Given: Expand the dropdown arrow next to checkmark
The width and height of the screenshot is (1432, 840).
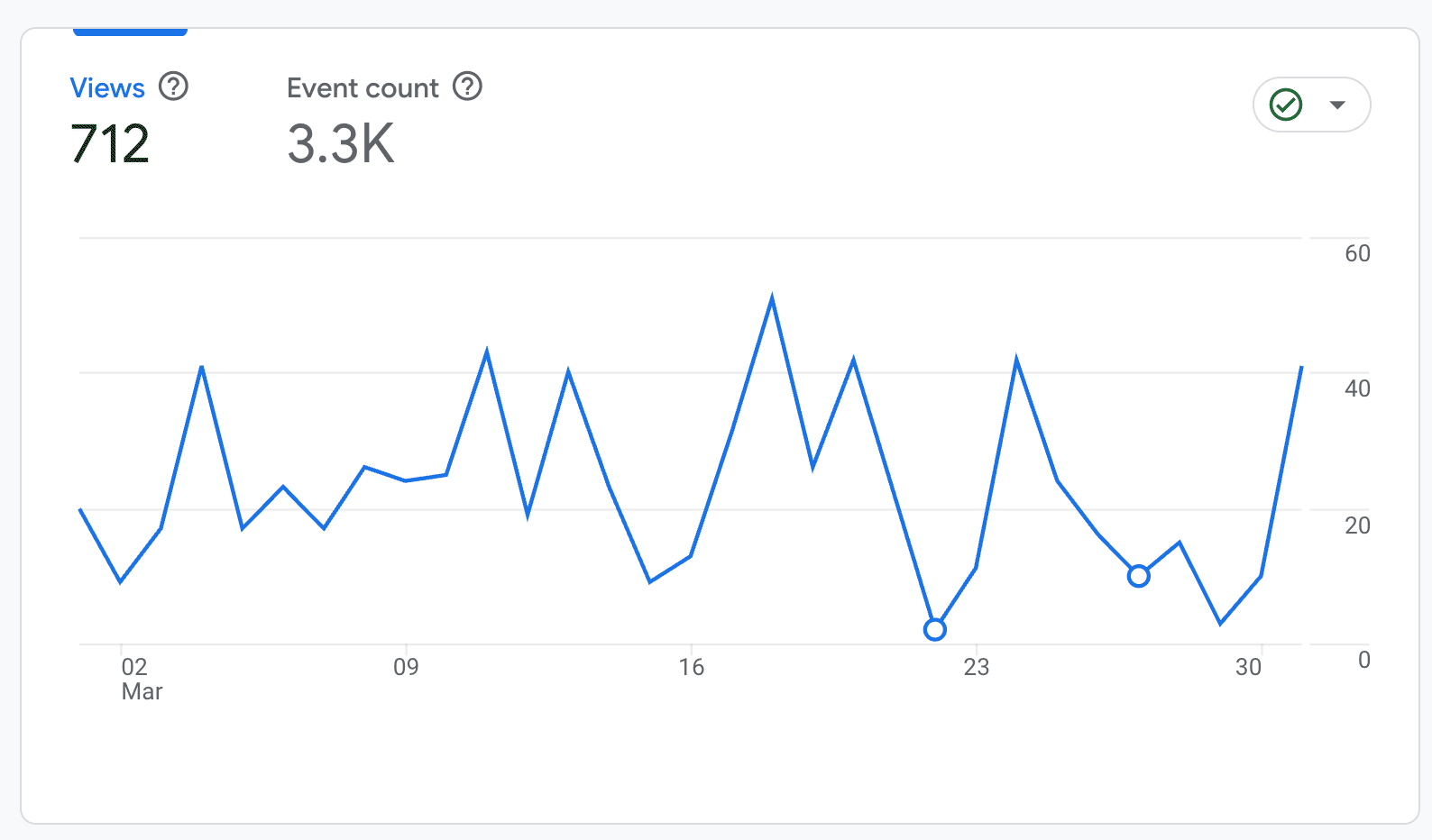Looking at the screenshot, I should [1337, 105].
